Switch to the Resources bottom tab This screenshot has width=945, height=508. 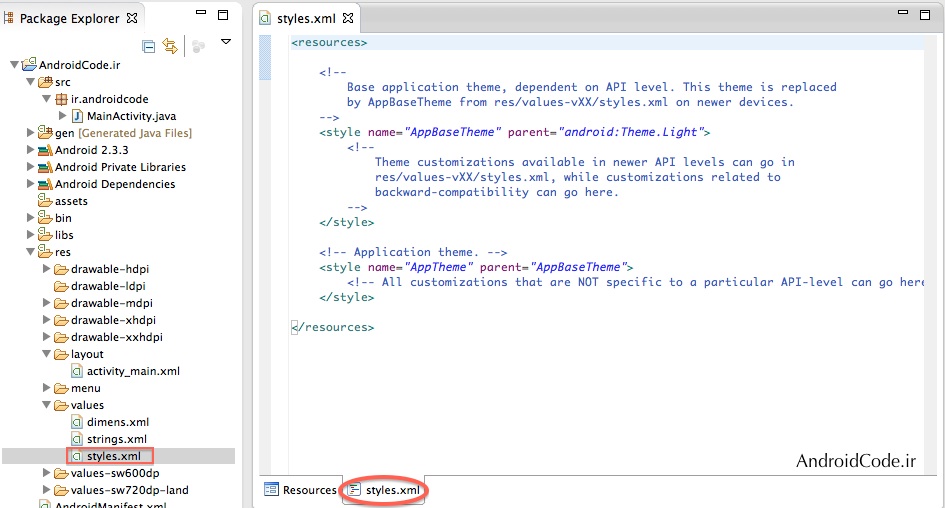(x=300, y=490)
